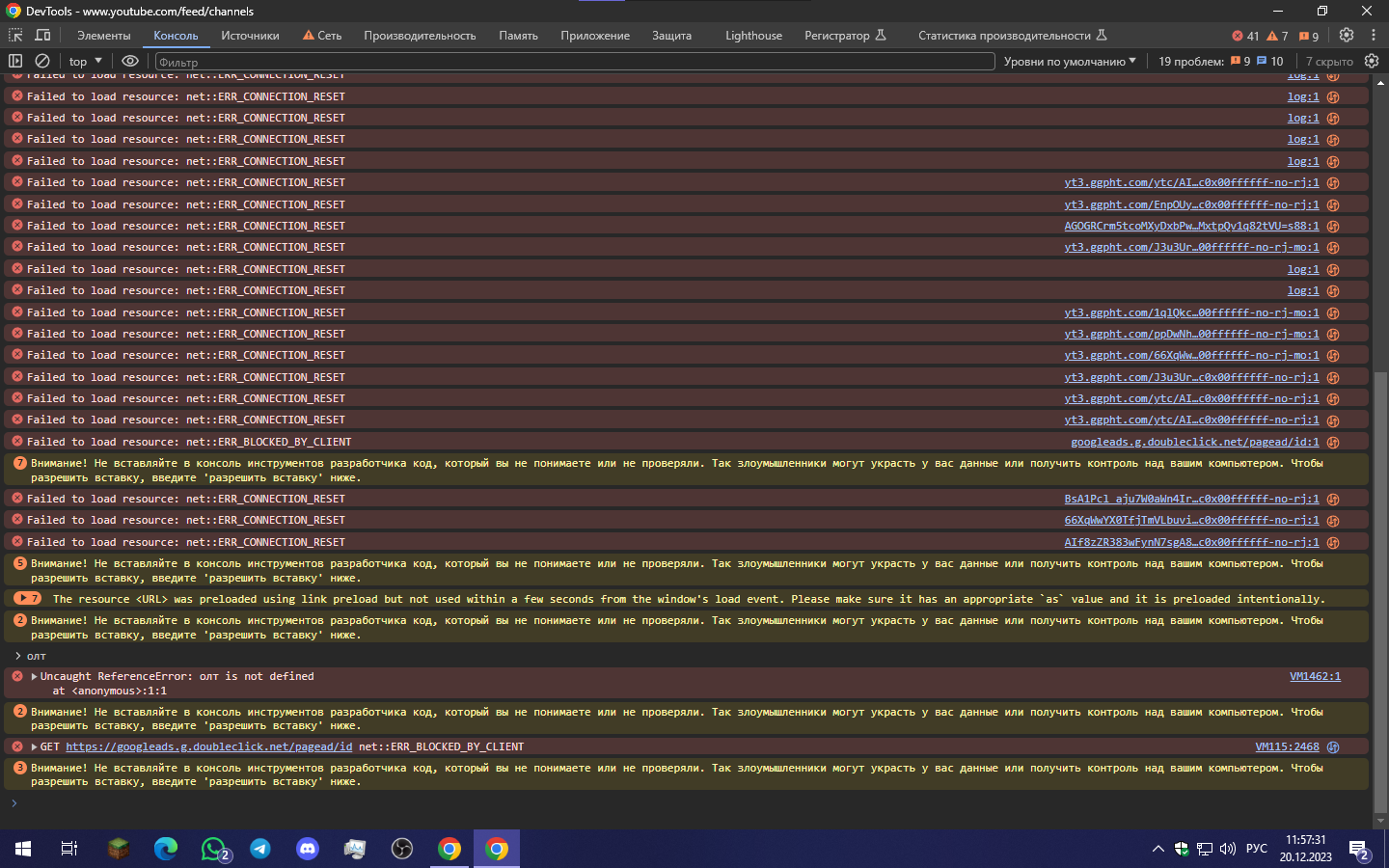
Task: Open Telegram from the taskbar
Action: (260, 849)
